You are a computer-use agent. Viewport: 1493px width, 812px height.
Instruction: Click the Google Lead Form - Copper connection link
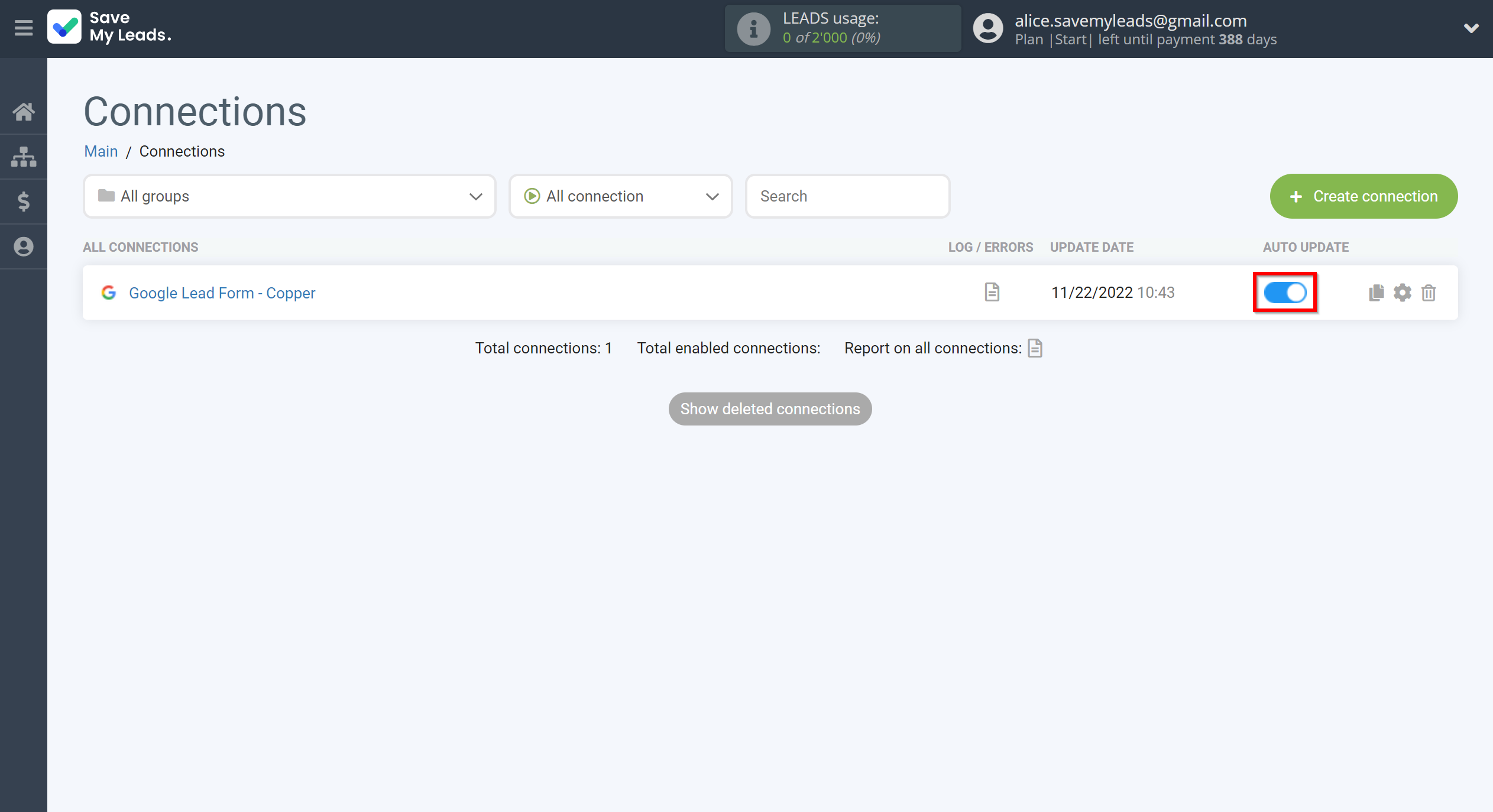pyautogui.click(x=222, y=292)
